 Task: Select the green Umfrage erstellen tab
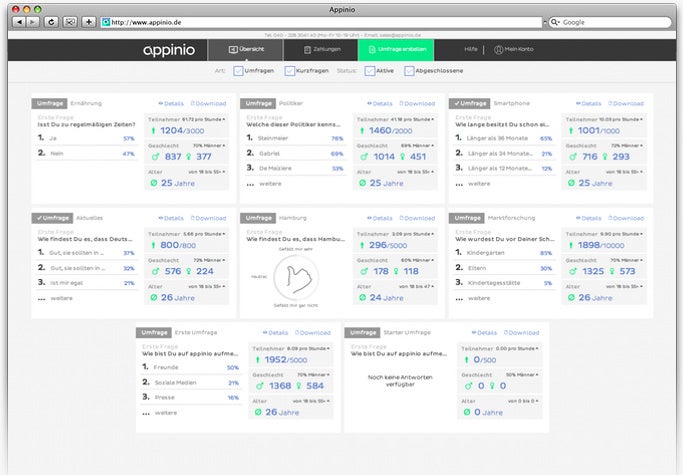(x=396, y=50)
